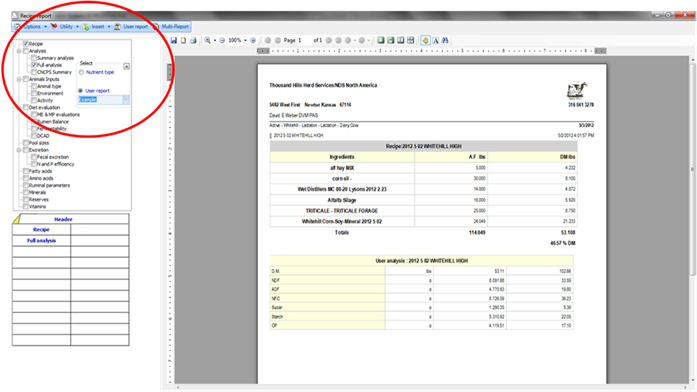
Task: Save the report with the floppy disk icon
Action: pos(174,40)
